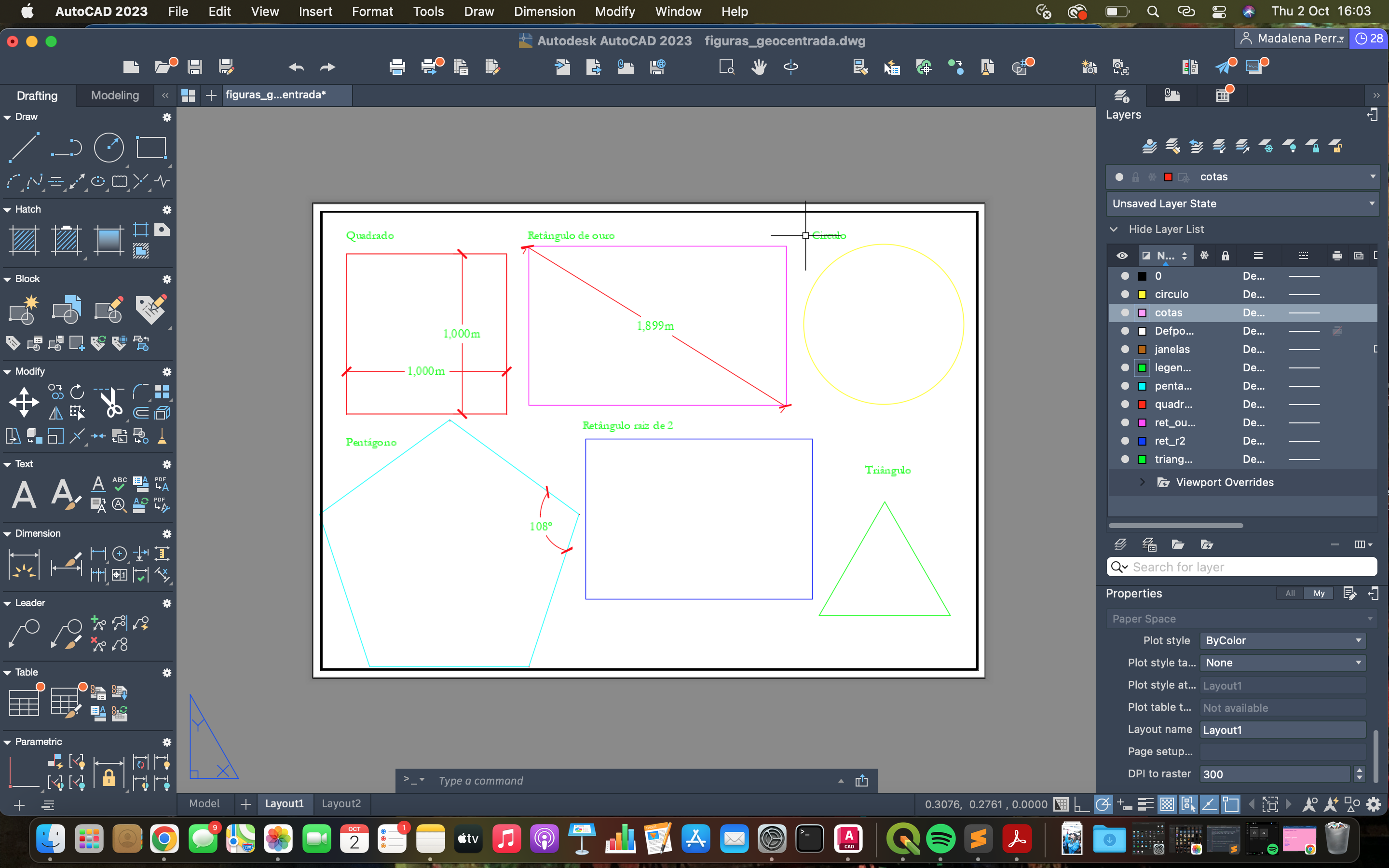
Task: Select the Circle draw tool
Action: pyautogui.click(x=109, y=148)
